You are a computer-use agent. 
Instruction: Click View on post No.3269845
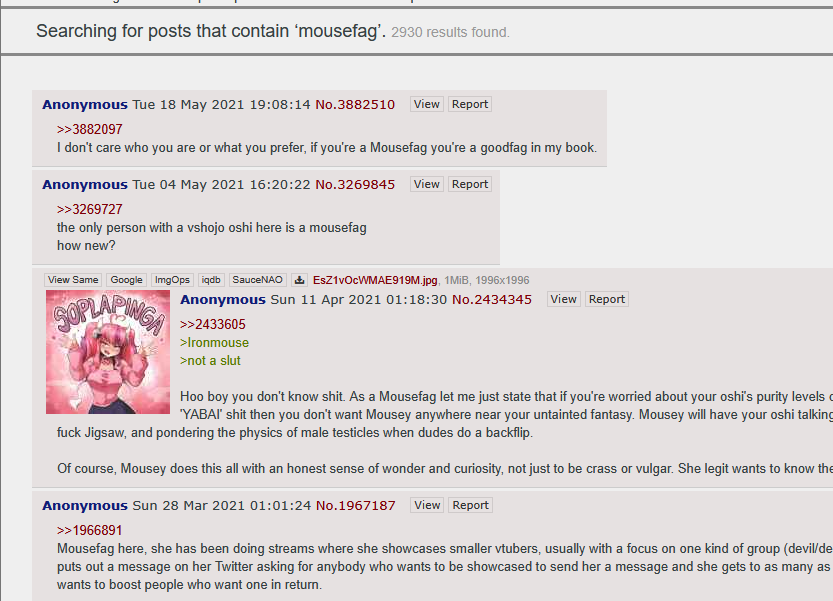coord(427,184)
